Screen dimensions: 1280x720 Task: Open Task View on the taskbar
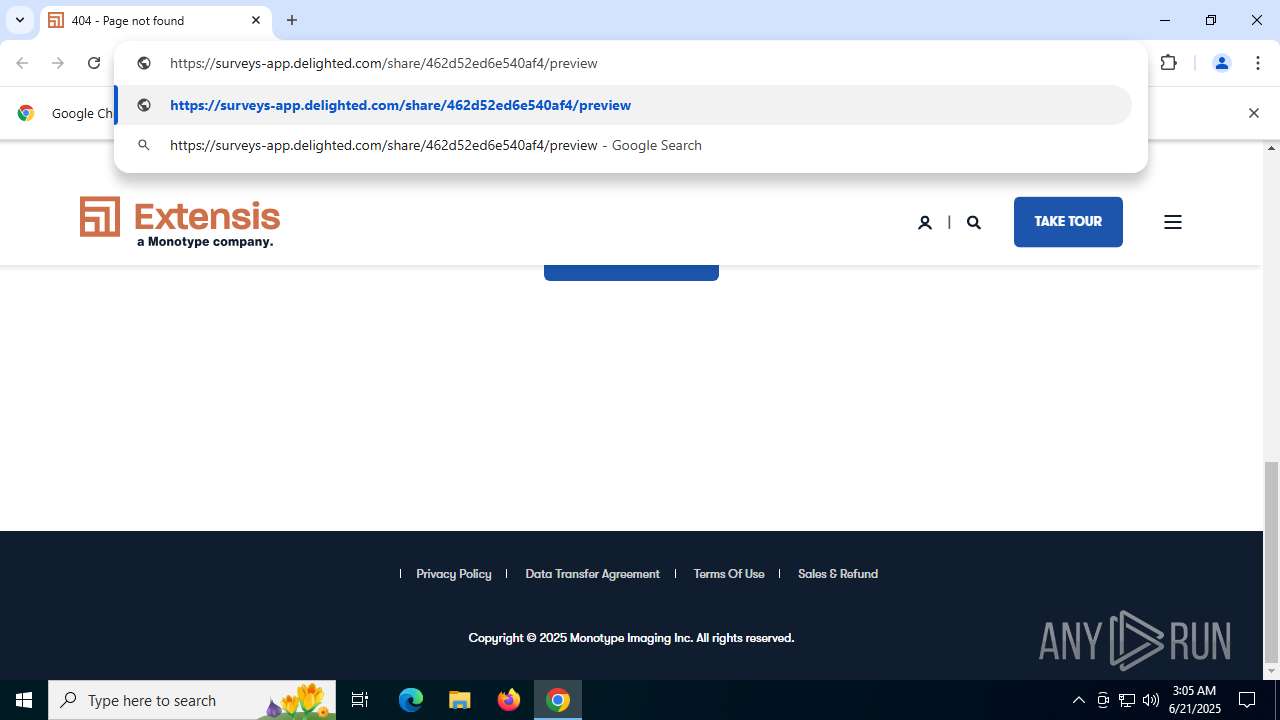click(x=360, y=700)
